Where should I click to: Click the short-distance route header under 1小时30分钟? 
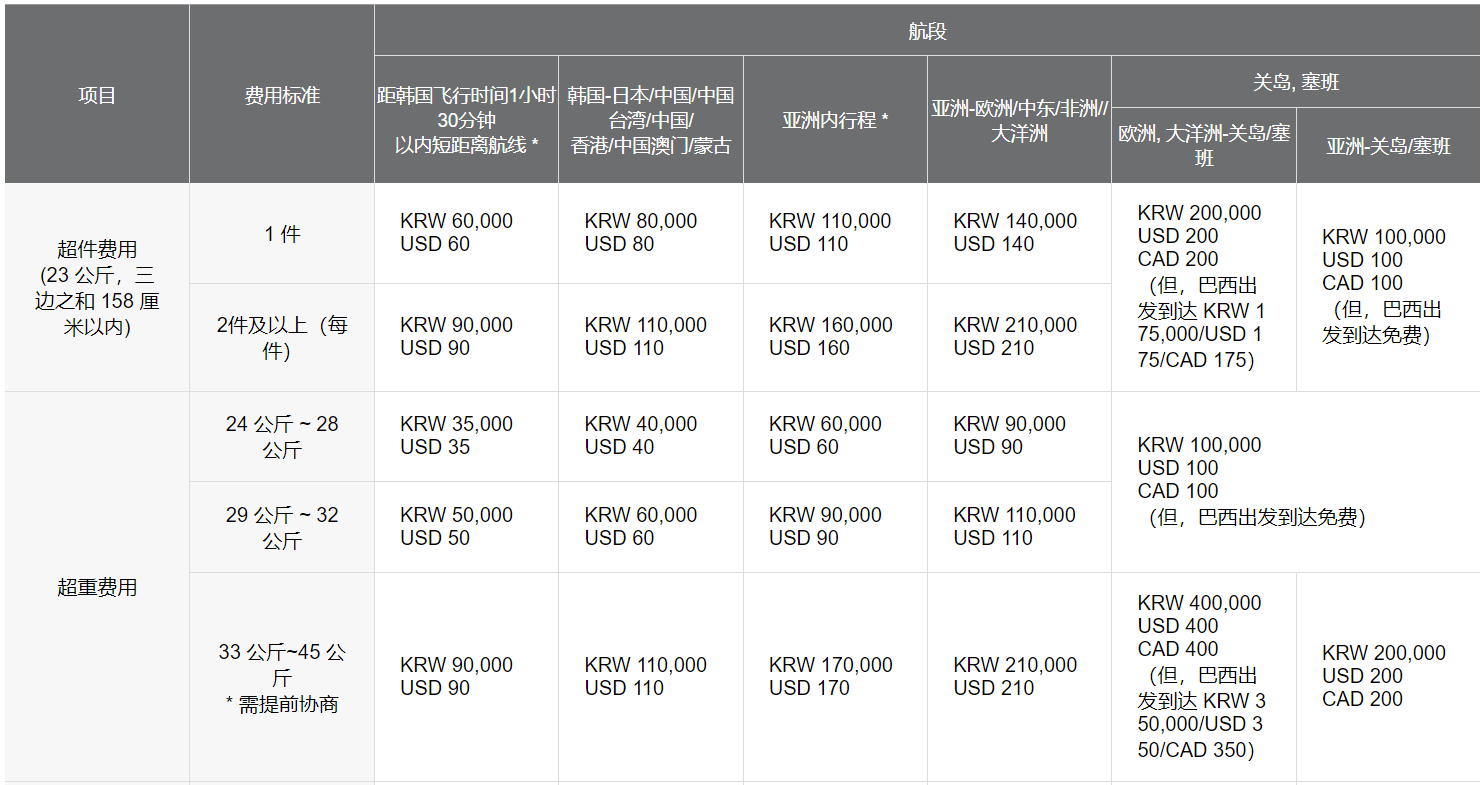466,120
